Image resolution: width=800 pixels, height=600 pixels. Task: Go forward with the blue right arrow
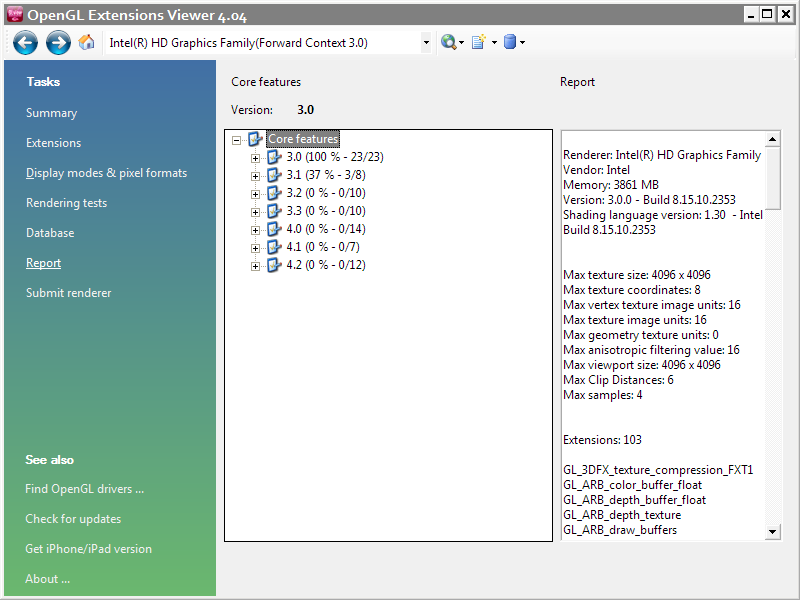58,42
